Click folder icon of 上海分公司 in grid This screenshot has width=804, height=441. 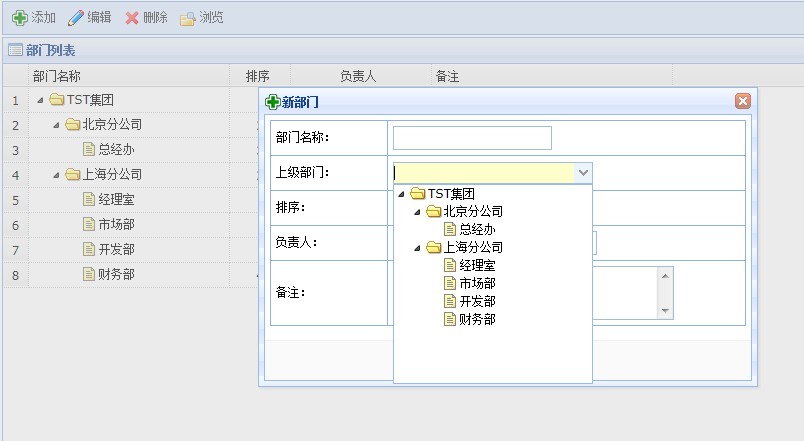73,174
